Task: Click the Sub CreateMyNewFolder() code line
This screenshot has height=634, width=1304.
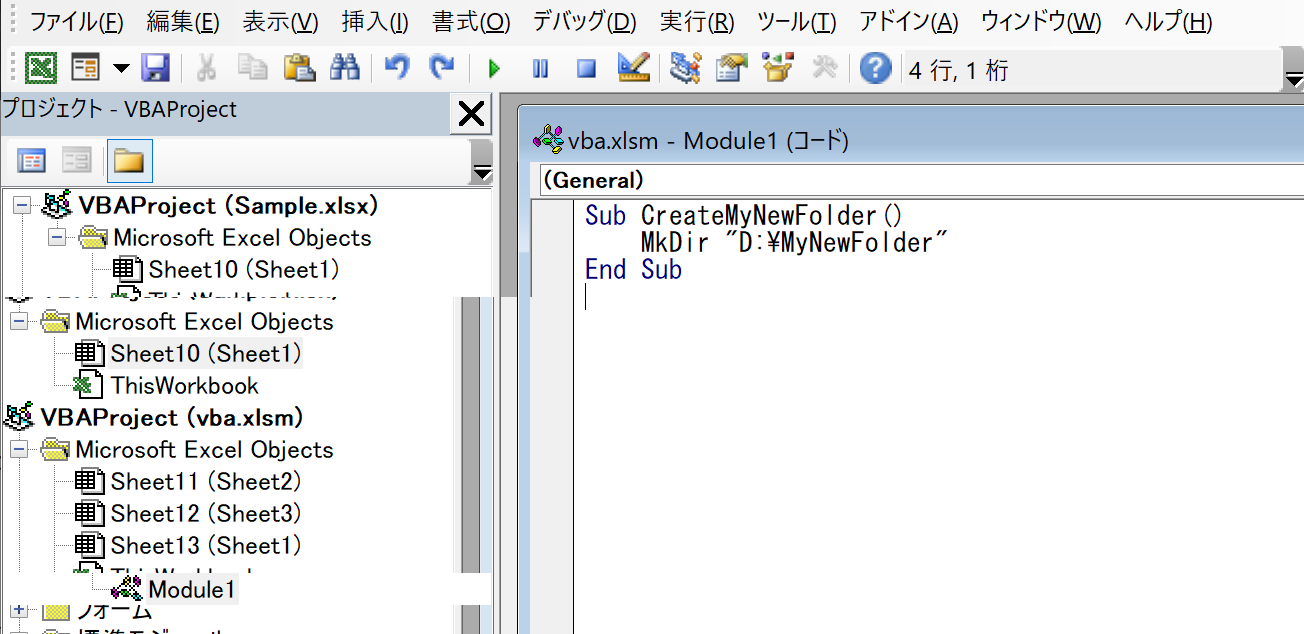Action: point(744,215)
